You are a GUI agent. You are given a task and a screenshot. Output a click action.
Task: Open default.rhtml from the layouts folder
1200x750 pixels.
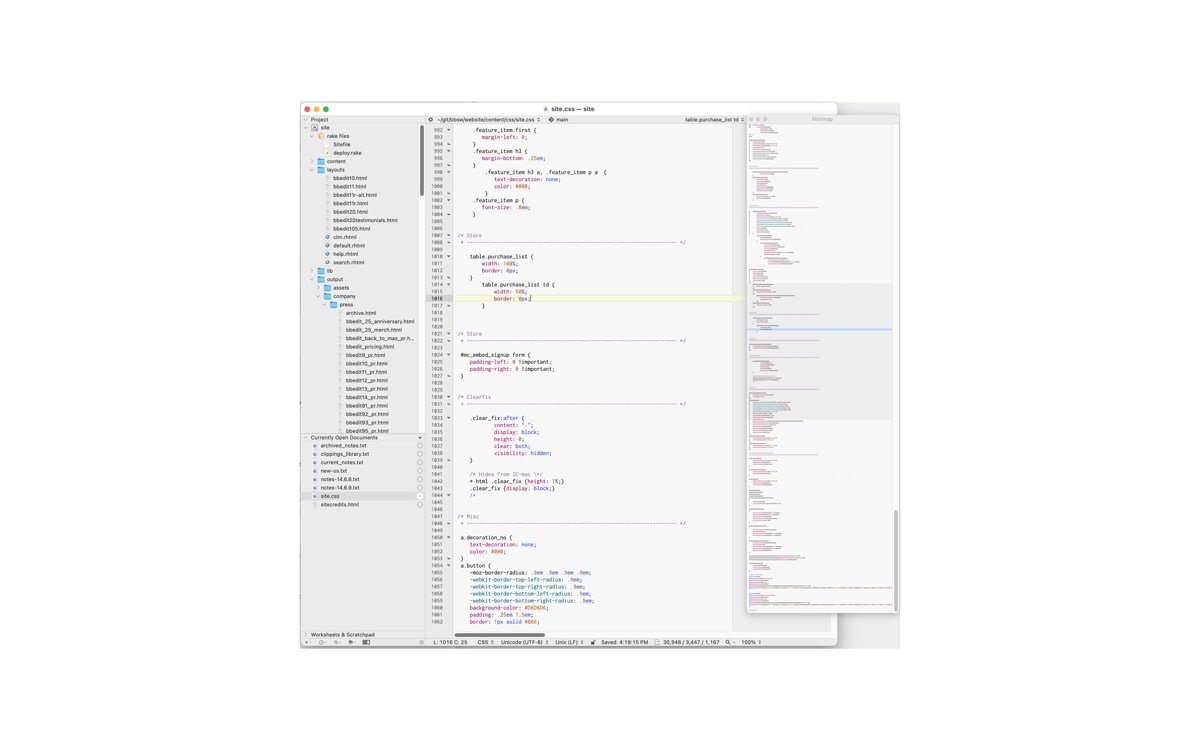348,245
